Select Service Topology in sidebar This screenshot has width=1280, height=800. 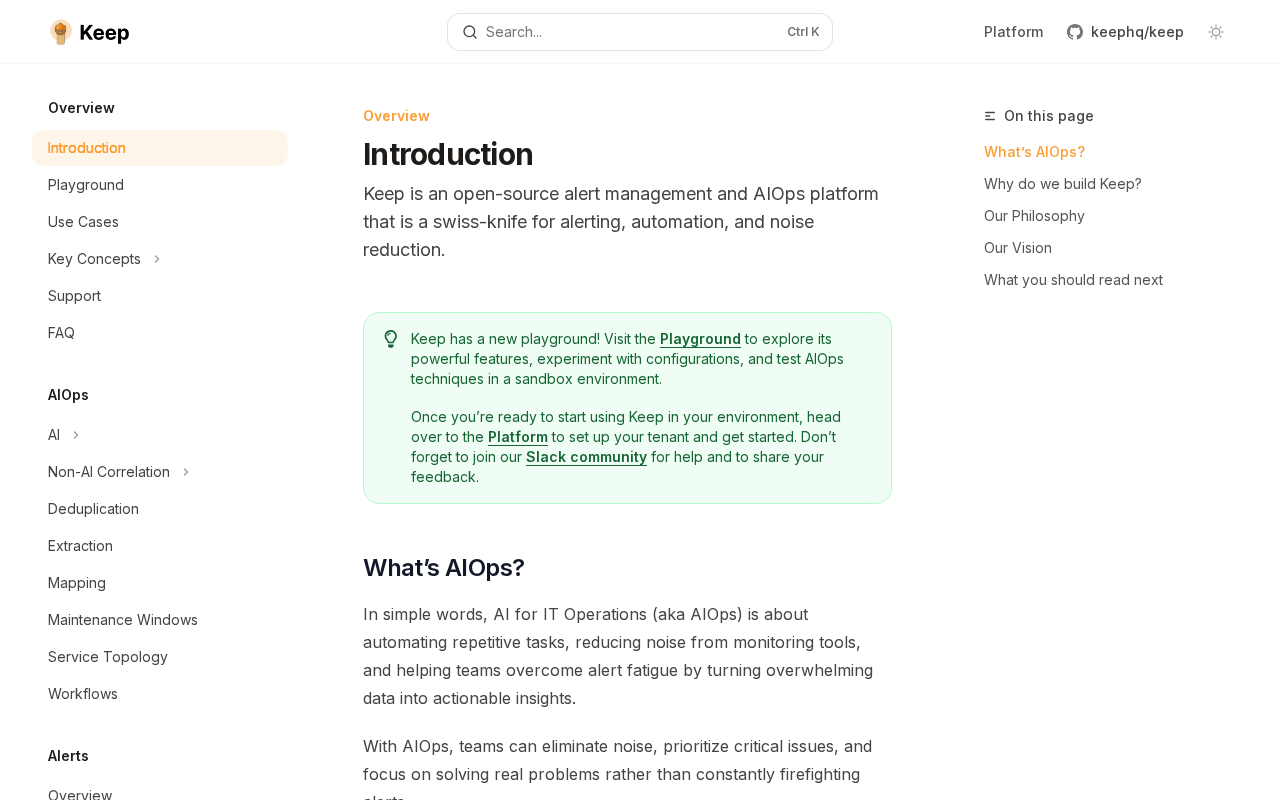click(108, 657)
